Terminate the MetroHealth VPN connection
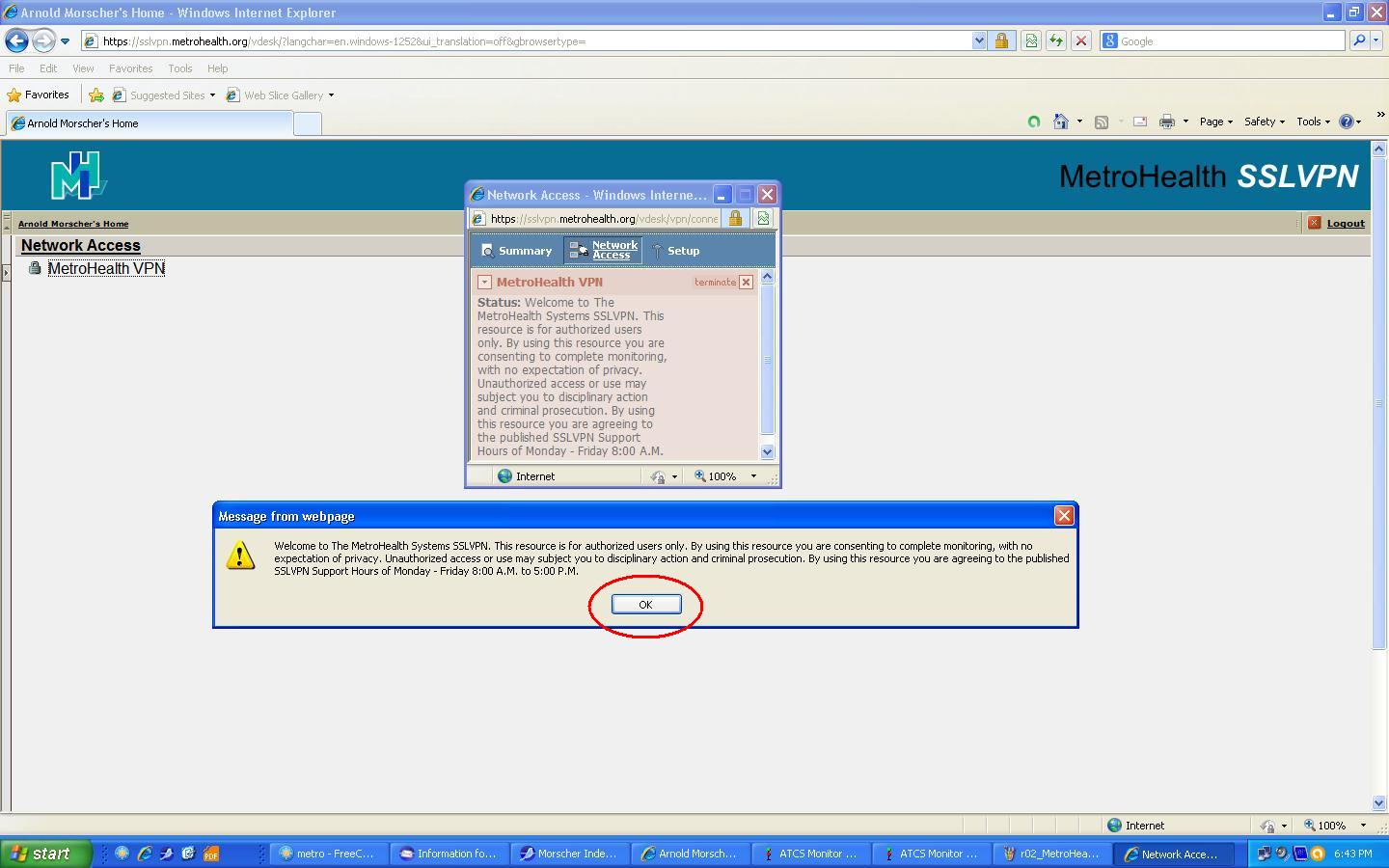The width and height of the screenshot is (1389, 868). (x=746, y=283)
